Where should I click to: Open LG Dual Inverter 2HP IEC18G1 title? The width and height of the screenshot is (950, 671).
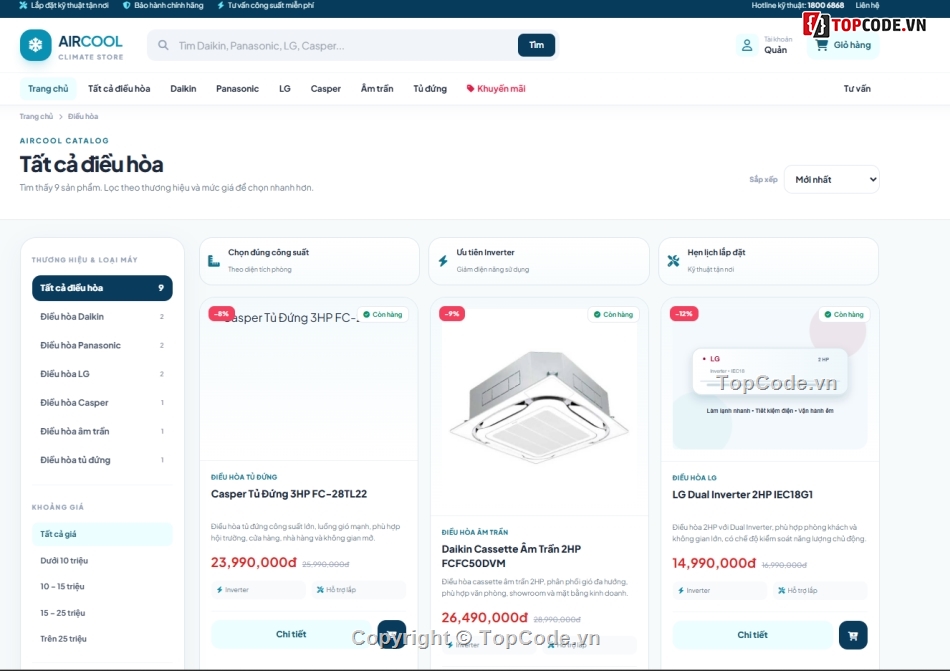pos(743,495)
